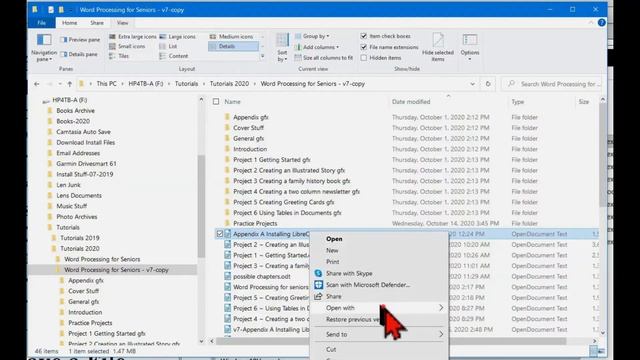The width and height of the screenshot is (640, 360).
Task: Choose New in the context menu
Action: pos(332,250)
